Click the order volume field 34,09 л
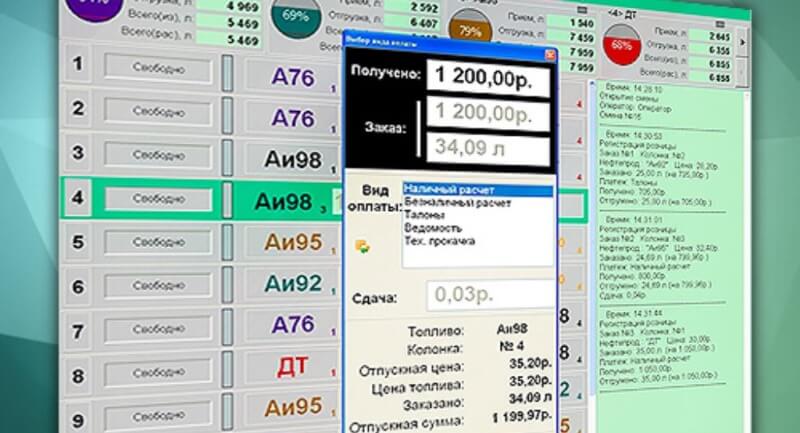Viewport: 800px width, 433px height. click(x=488, y=148)
